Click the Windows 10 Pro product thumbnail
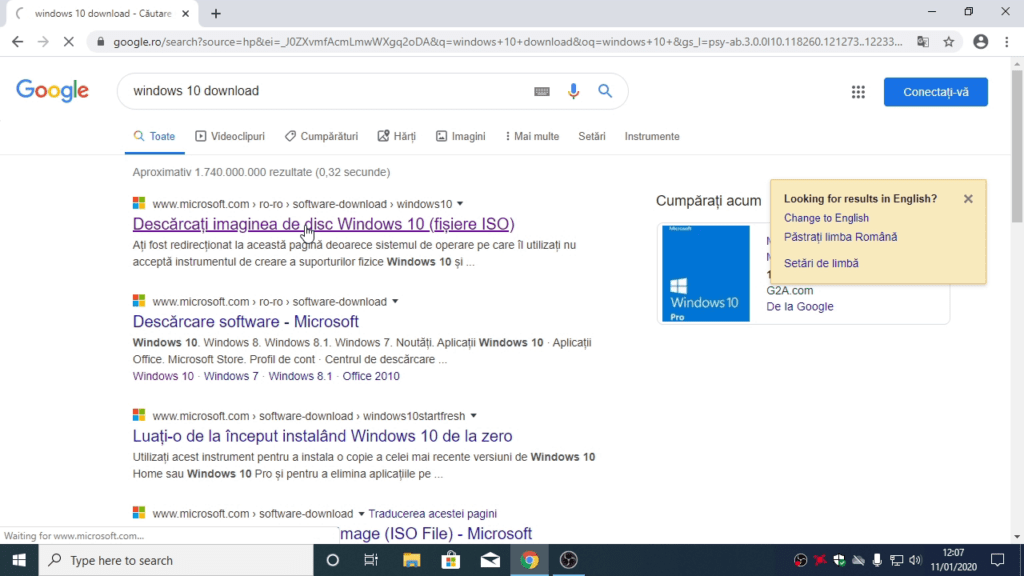This screenshot has height=576, width=1024. pyautogui.click(x=705, y=274)
